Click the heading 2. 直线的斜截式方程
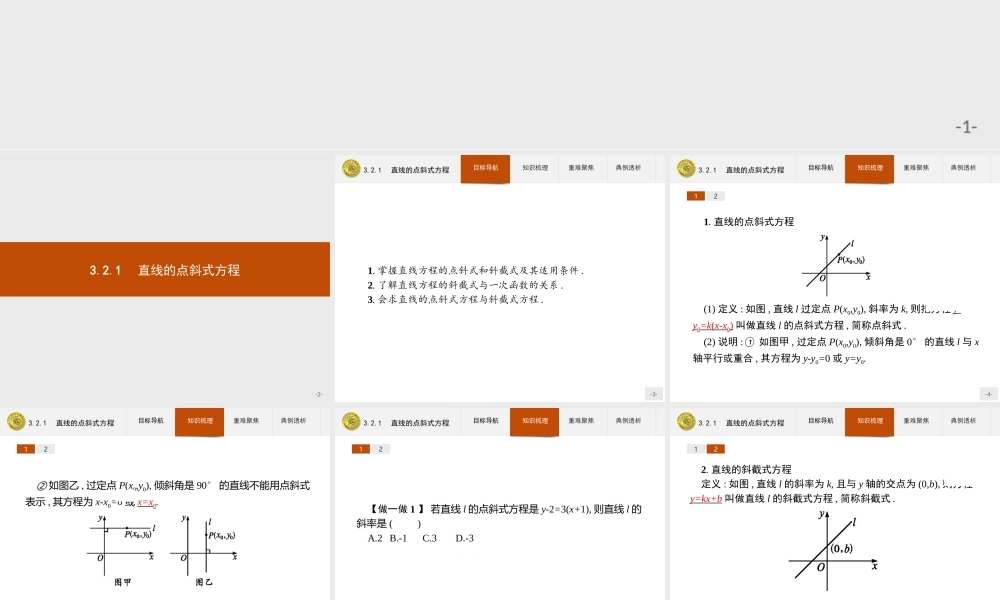1000x600 pixels. (746, 469)
